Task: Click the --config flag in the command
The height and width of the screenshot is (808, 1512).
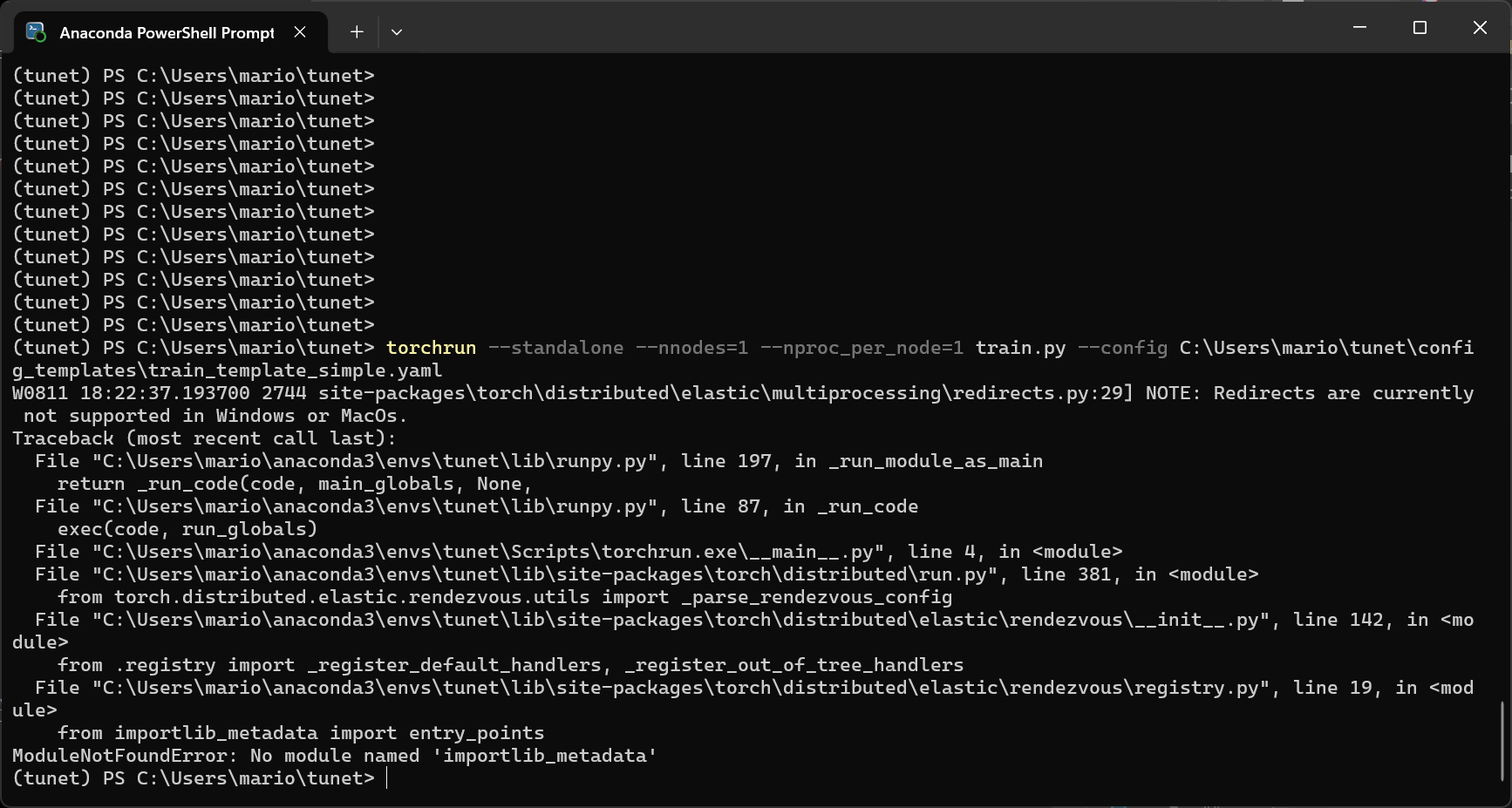Action: [1122, 348]
